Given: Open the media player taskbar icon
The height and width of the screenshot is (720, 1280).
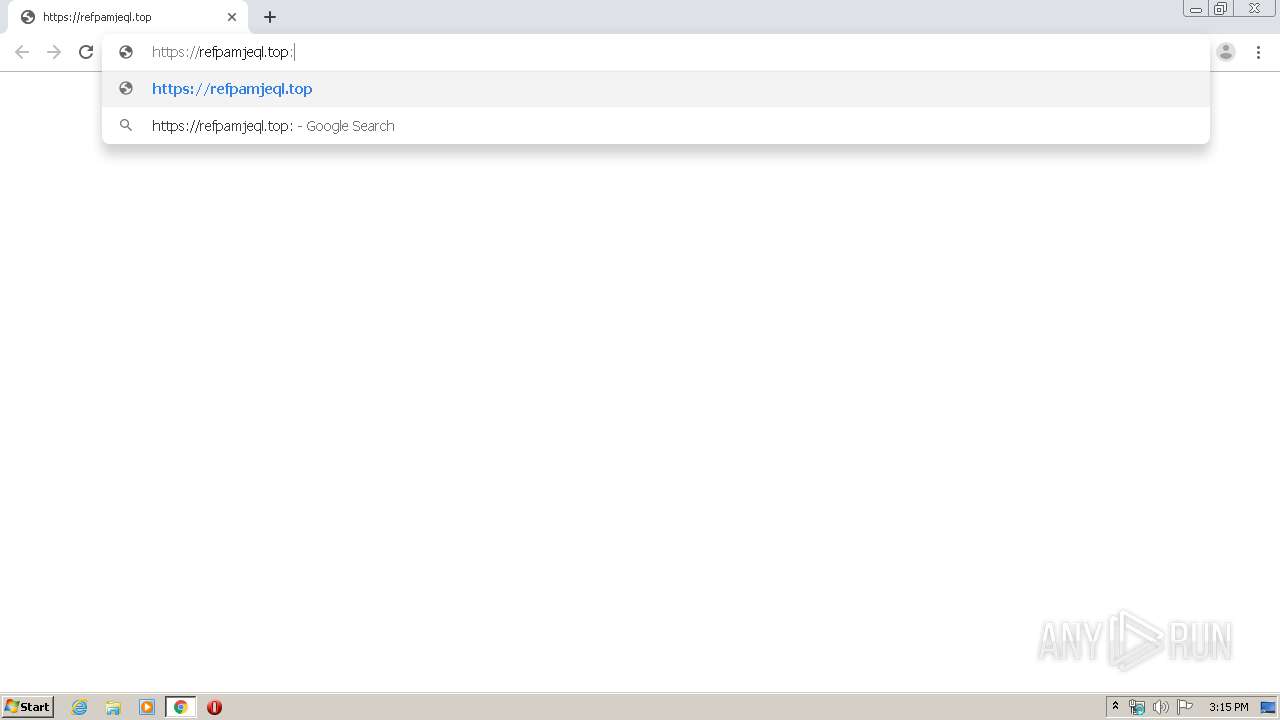Looking at the screenshot, I should point(147,707).
